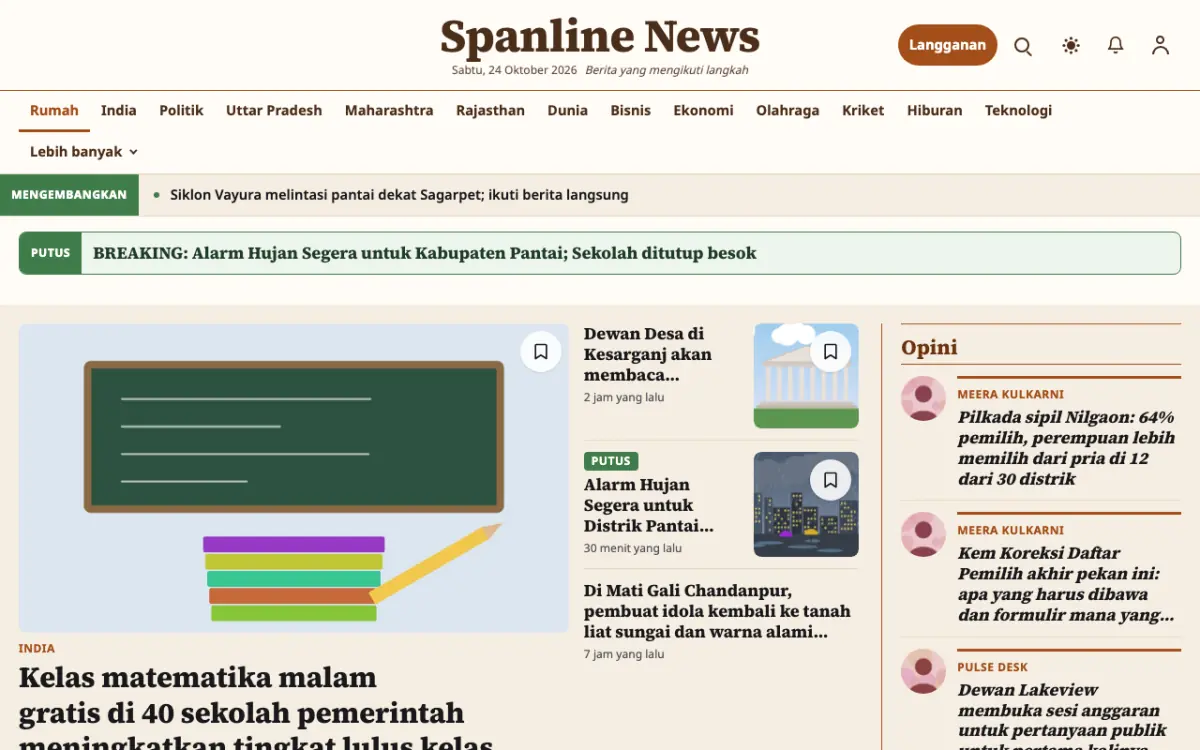Click the INDIA category tag above the lead headline
This screenshot has height=750, width=1200.
[x=37, y=648]
